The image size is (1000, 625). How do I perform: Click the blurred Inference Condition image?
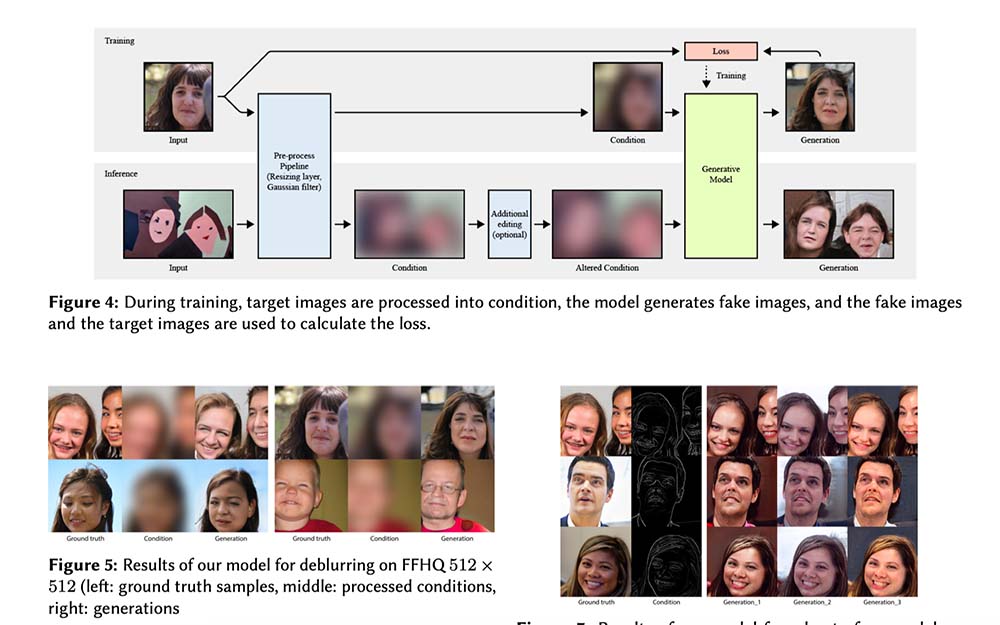click(409, 224)
